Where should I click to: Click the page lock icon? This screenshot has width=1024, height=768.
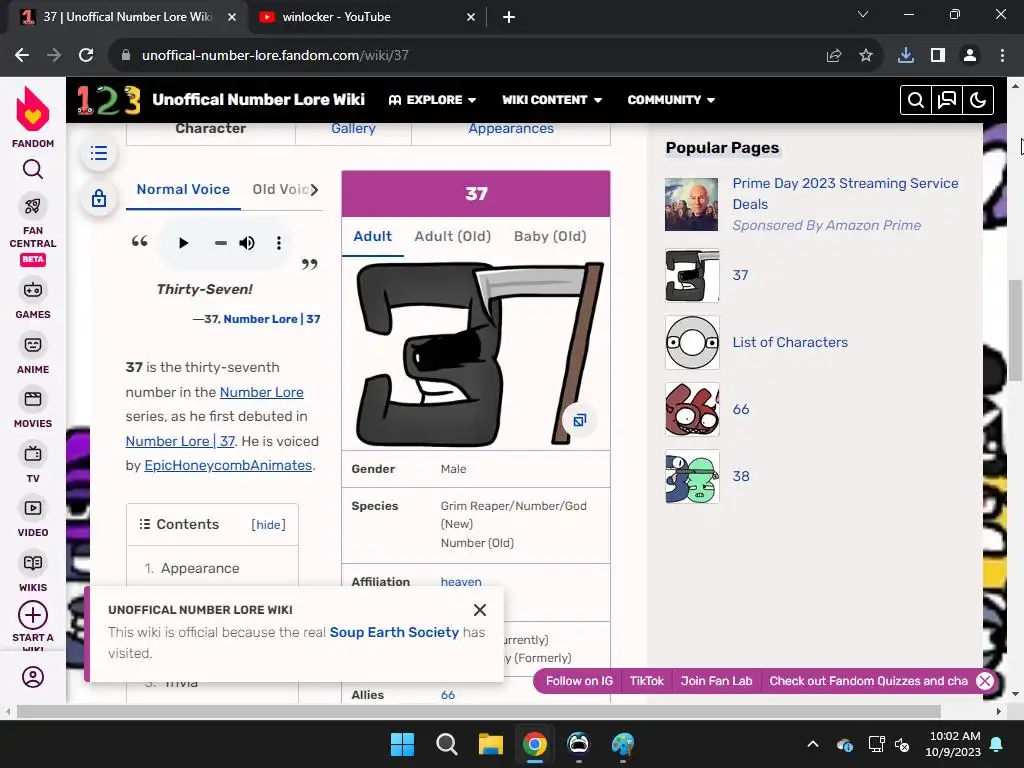99,198
